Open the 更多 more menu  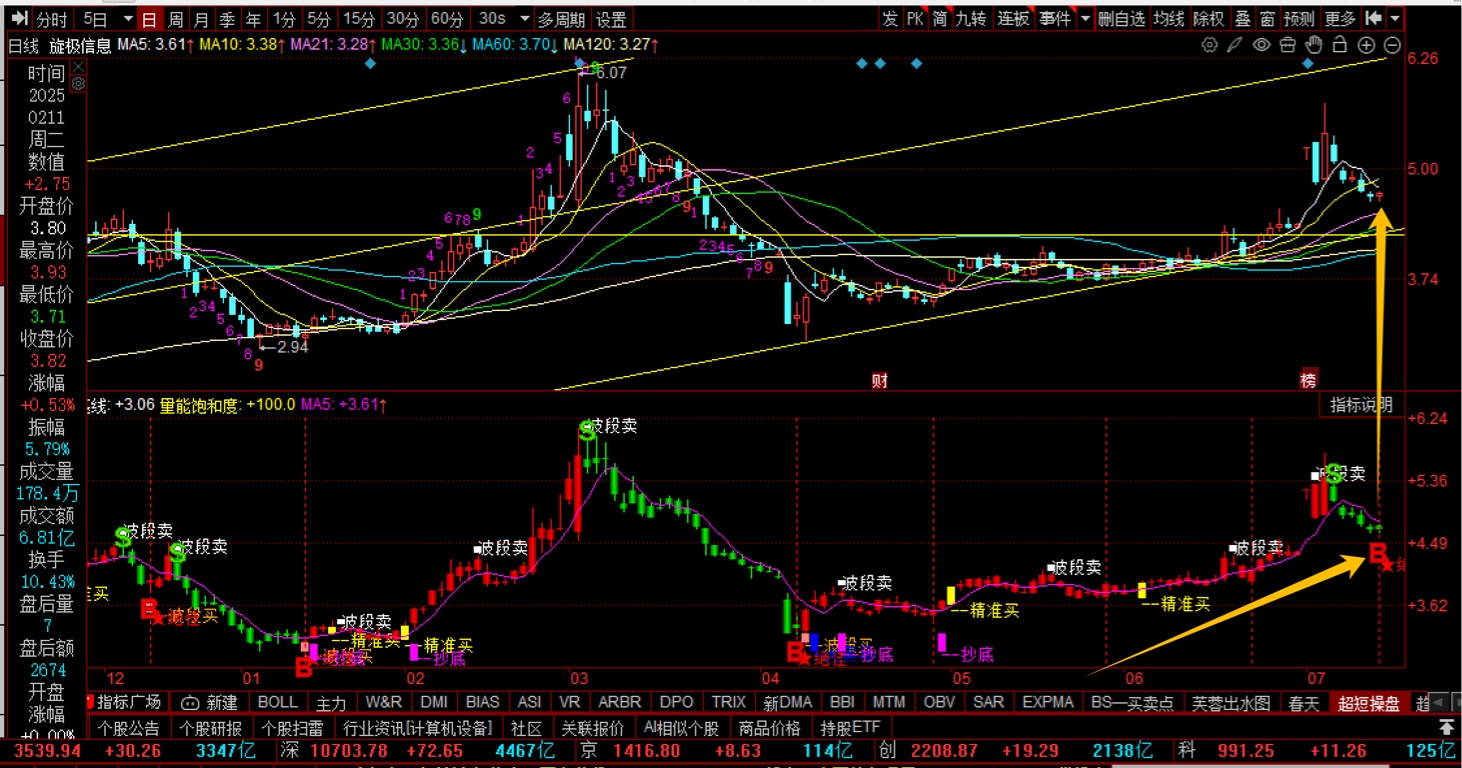(1340, 19)
